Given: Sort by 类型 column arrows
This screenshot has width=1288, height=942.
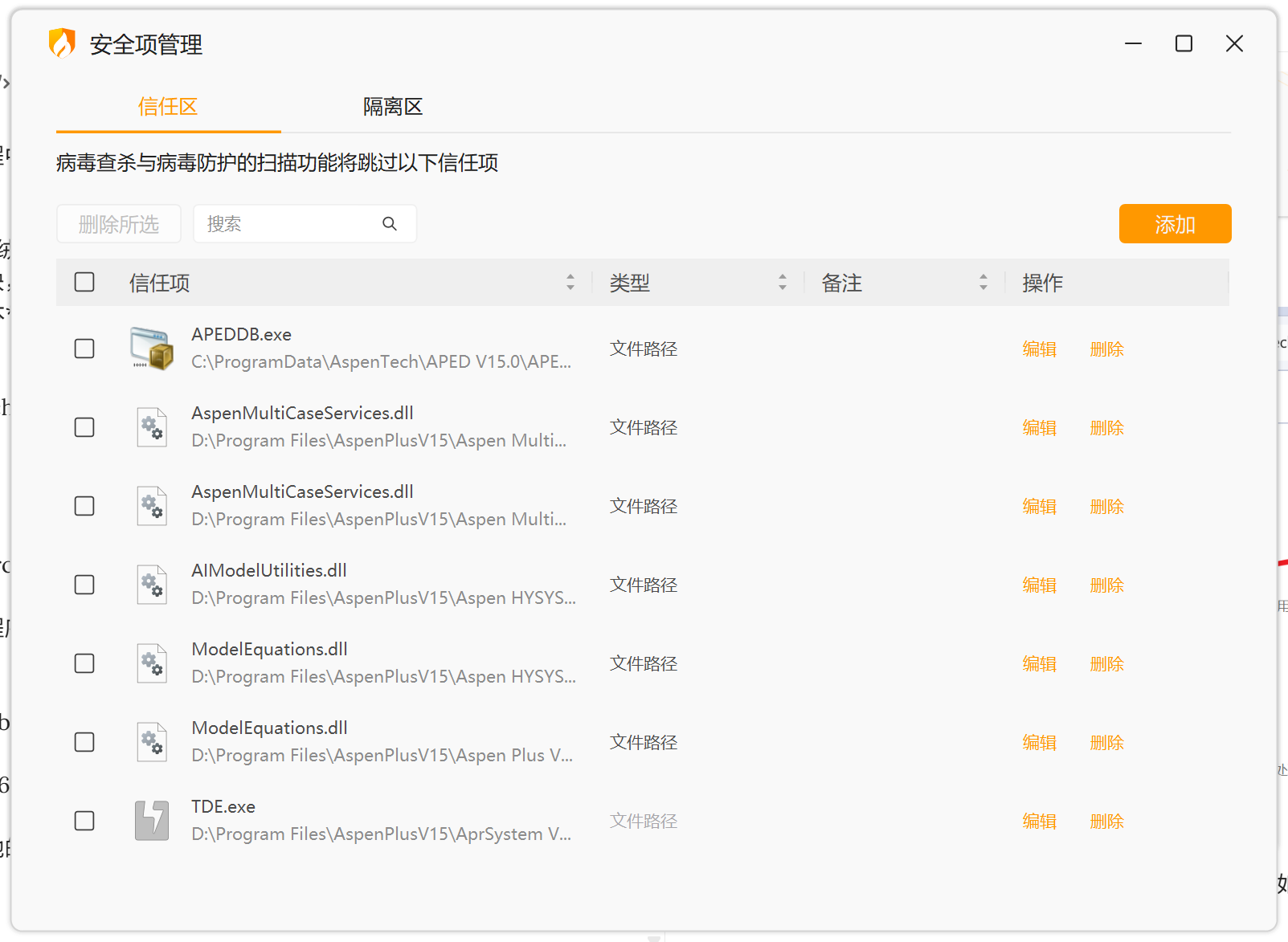Looking at the screenshot, I should (783, 282).
